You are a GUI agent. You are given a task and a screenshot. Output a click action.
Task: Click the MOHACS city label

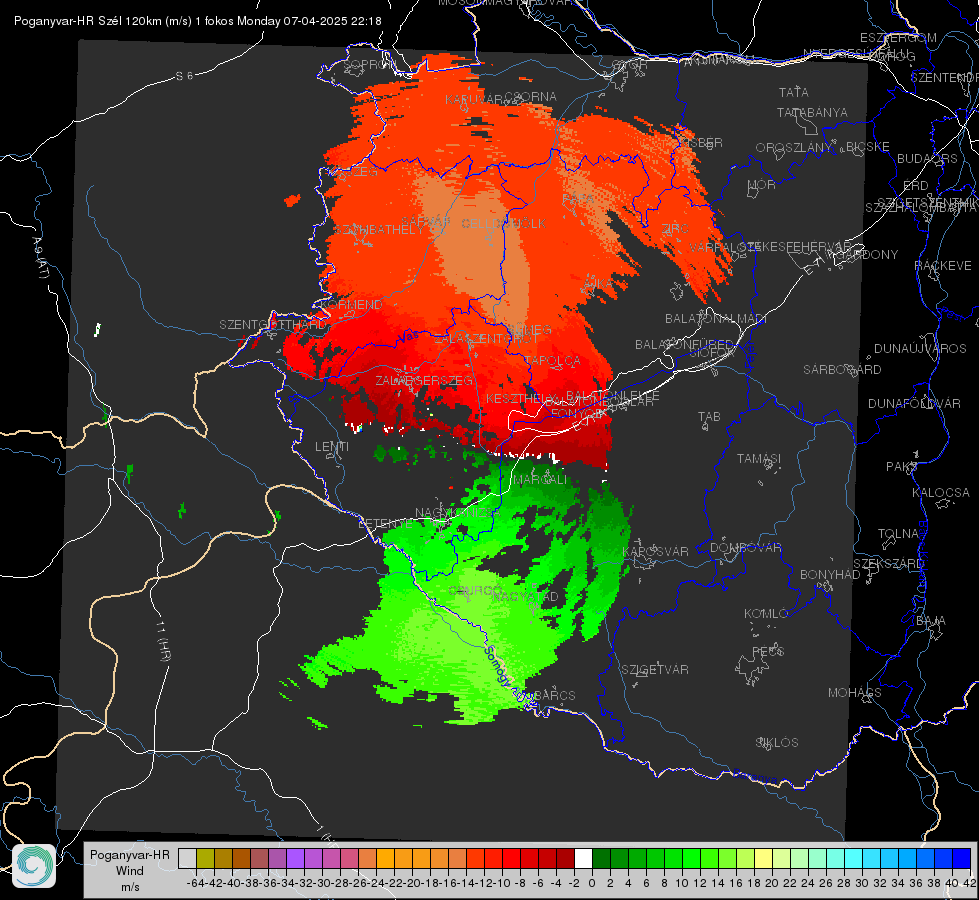coord(855,693)
